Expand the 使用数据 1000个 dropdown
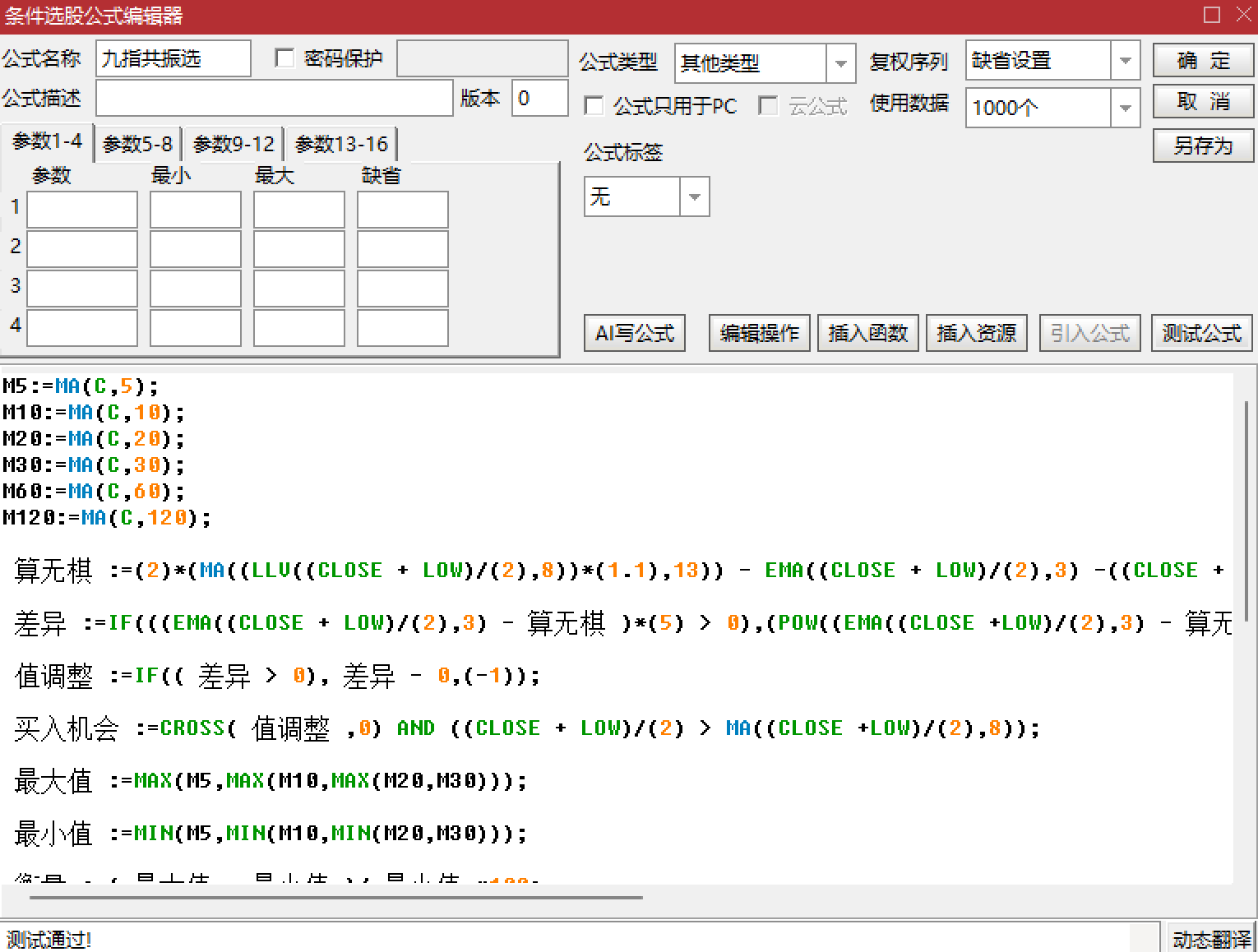 (x=1125, y=108)
